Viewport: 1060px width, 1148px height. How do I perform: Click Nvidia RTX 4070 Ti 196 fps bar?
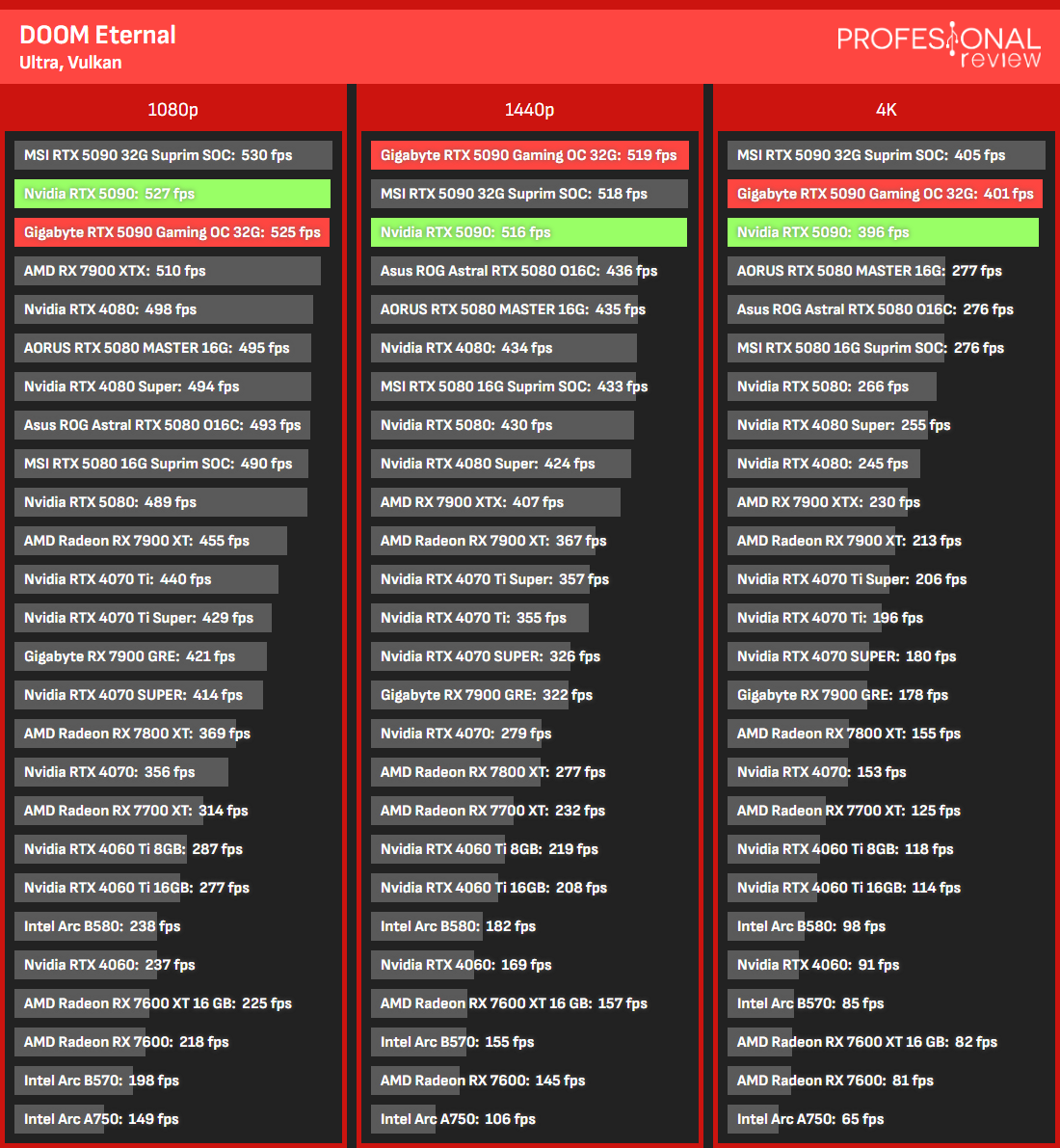805,618
